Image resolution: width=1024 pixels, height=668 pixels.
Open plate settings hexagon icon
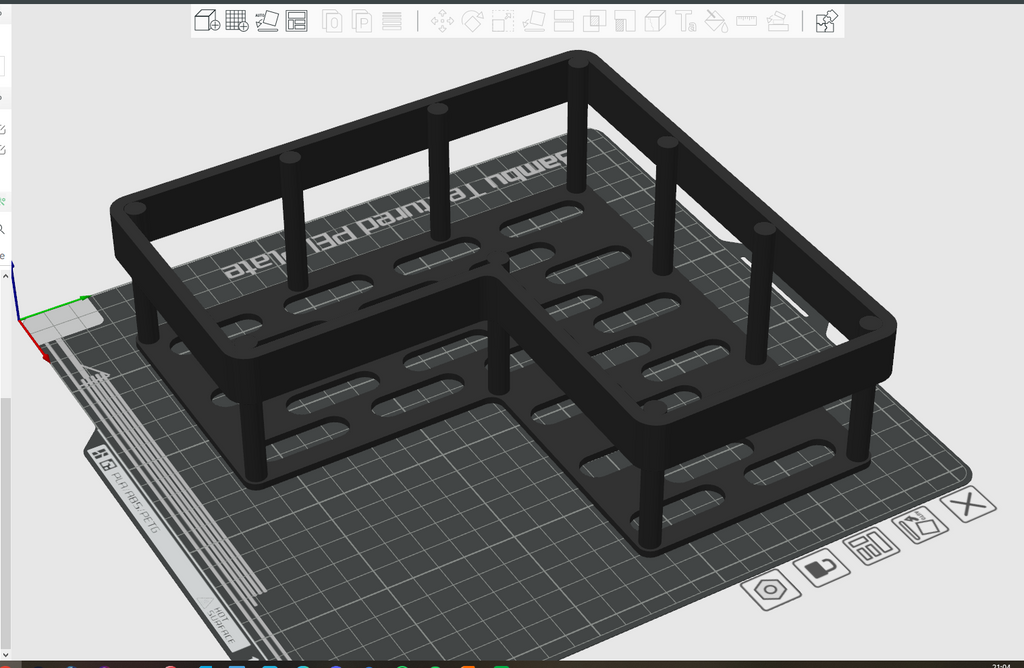771,590
